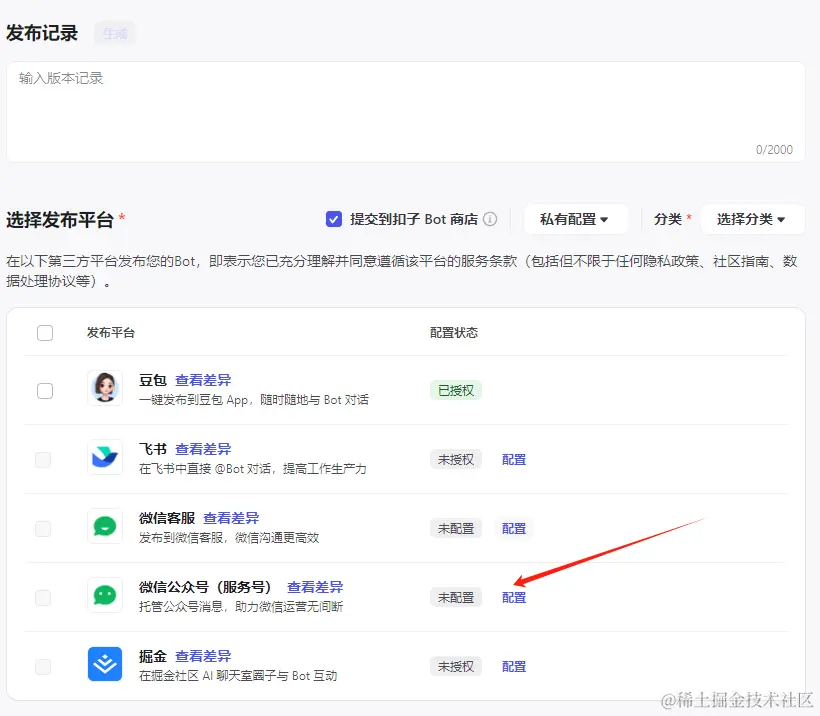Screen dimensions: 820x716
Task: Click the 掘金 blue platform icon
Action: pos(105,666)
